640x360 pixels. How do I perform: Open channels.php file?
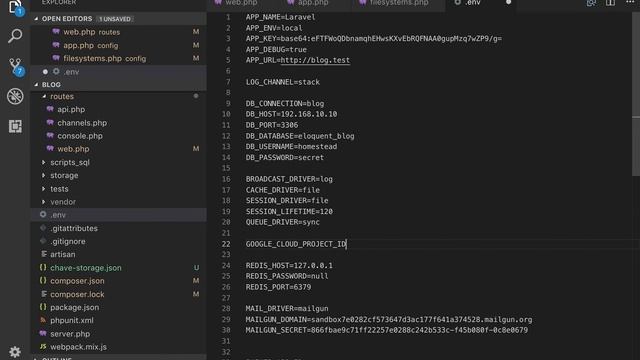(x=118, y=122)
